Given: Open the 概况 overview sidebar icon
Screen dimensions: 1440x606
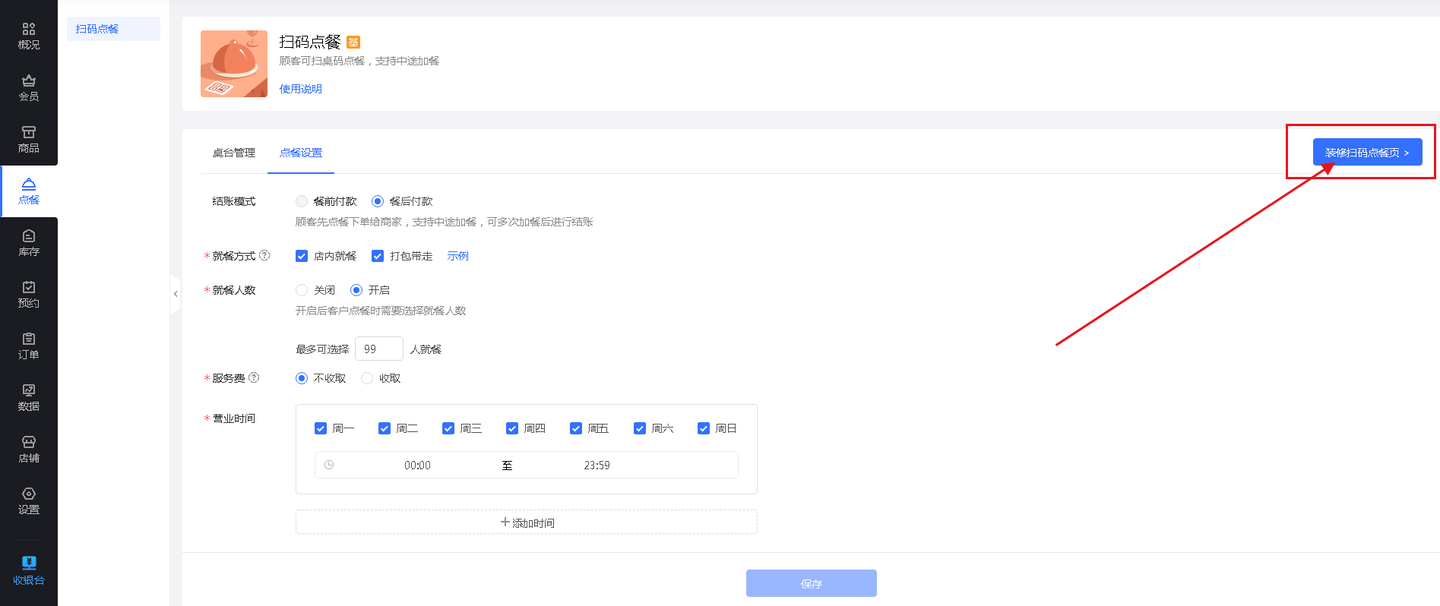Looking at the screenshot, I should (x=28, y=36).
